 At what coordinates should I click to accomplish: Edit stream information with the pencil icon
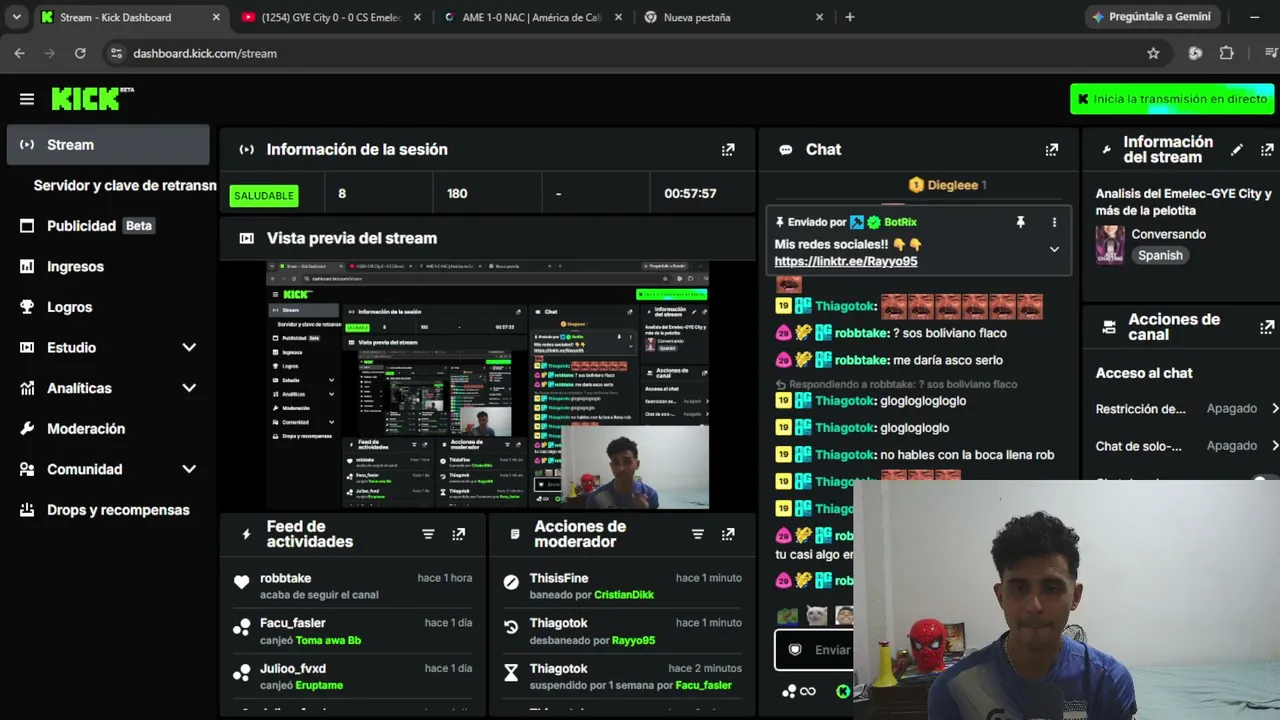click(x=1237, y=149)
